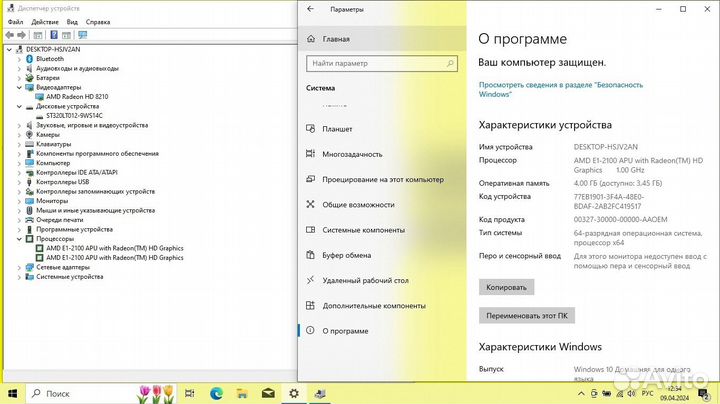
Task: Switch РУС keyboard language indicator
Action: pos(647,394)
